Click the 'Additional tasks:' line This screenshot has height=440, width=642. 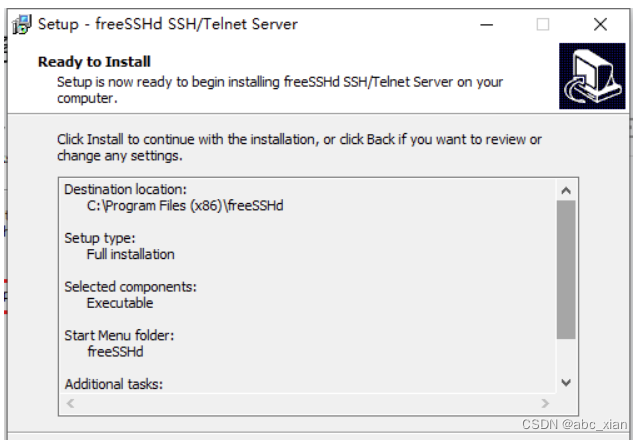[113, 384]
